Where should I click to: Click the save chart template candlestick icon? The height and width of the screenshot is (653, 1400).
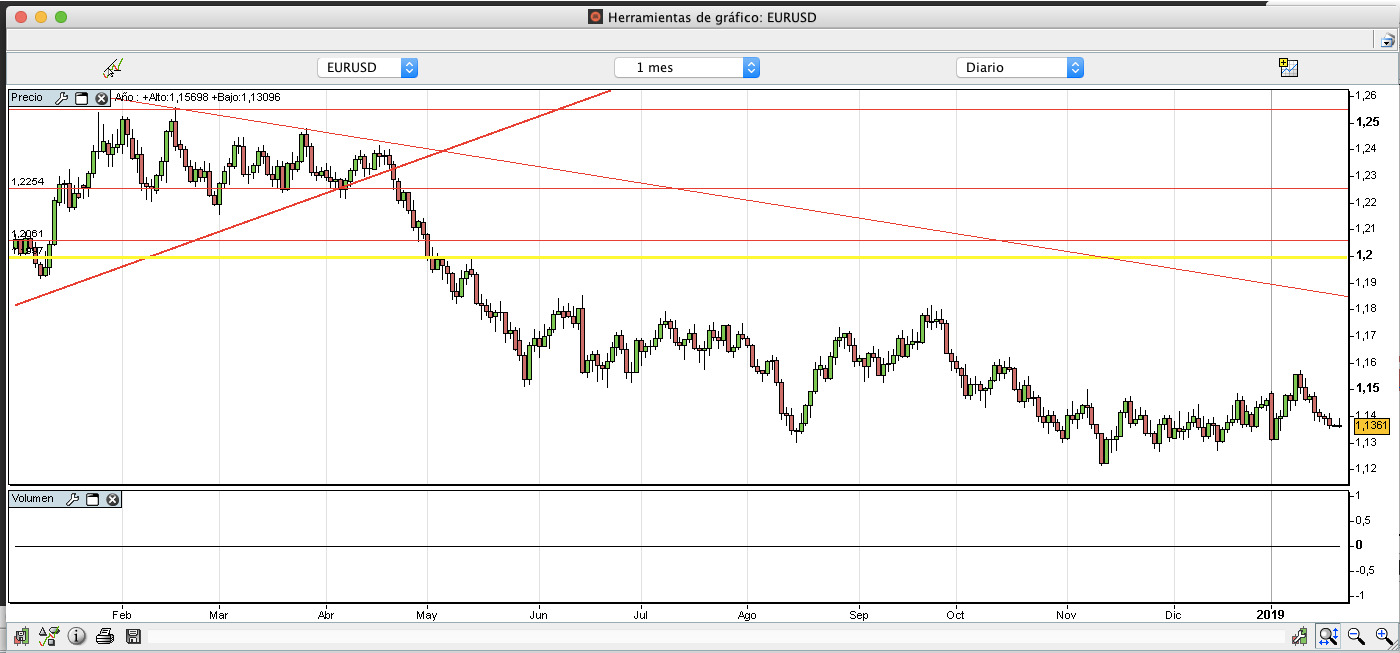point(21,636)
